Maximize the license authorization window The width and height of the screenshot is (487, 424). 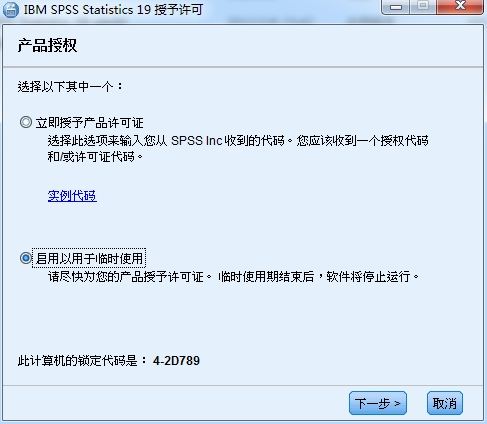(x=423, y=7)
